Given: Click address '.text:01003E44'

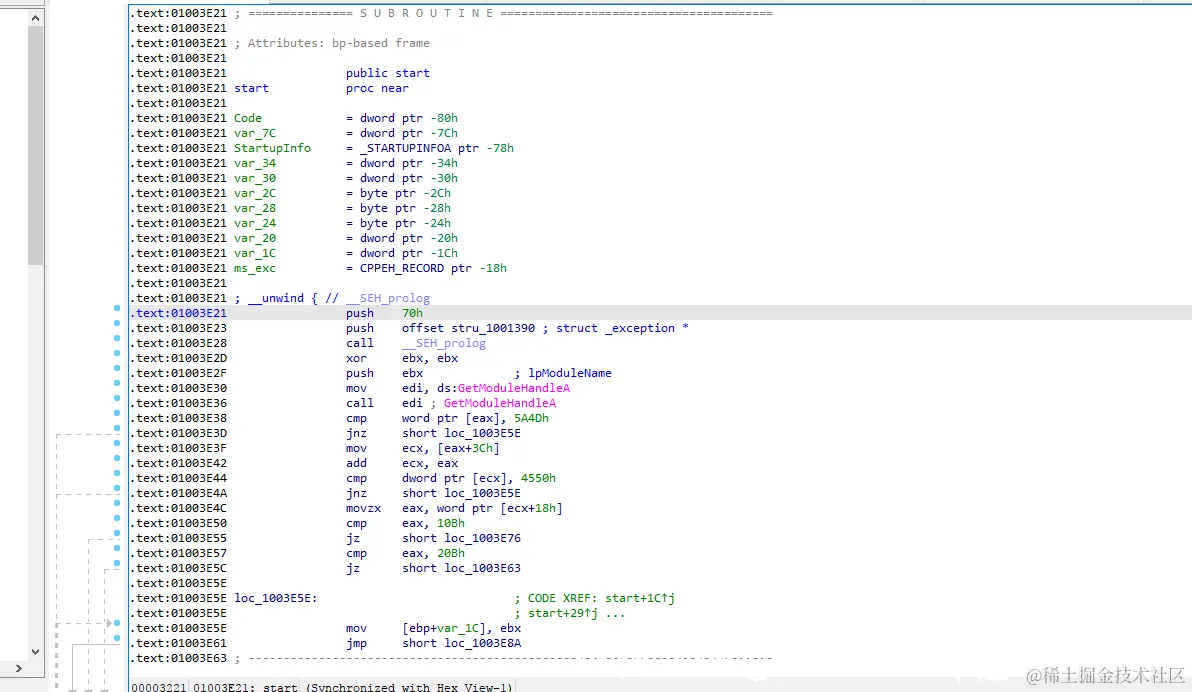Looking at the screenshot, I should point(179,478).
